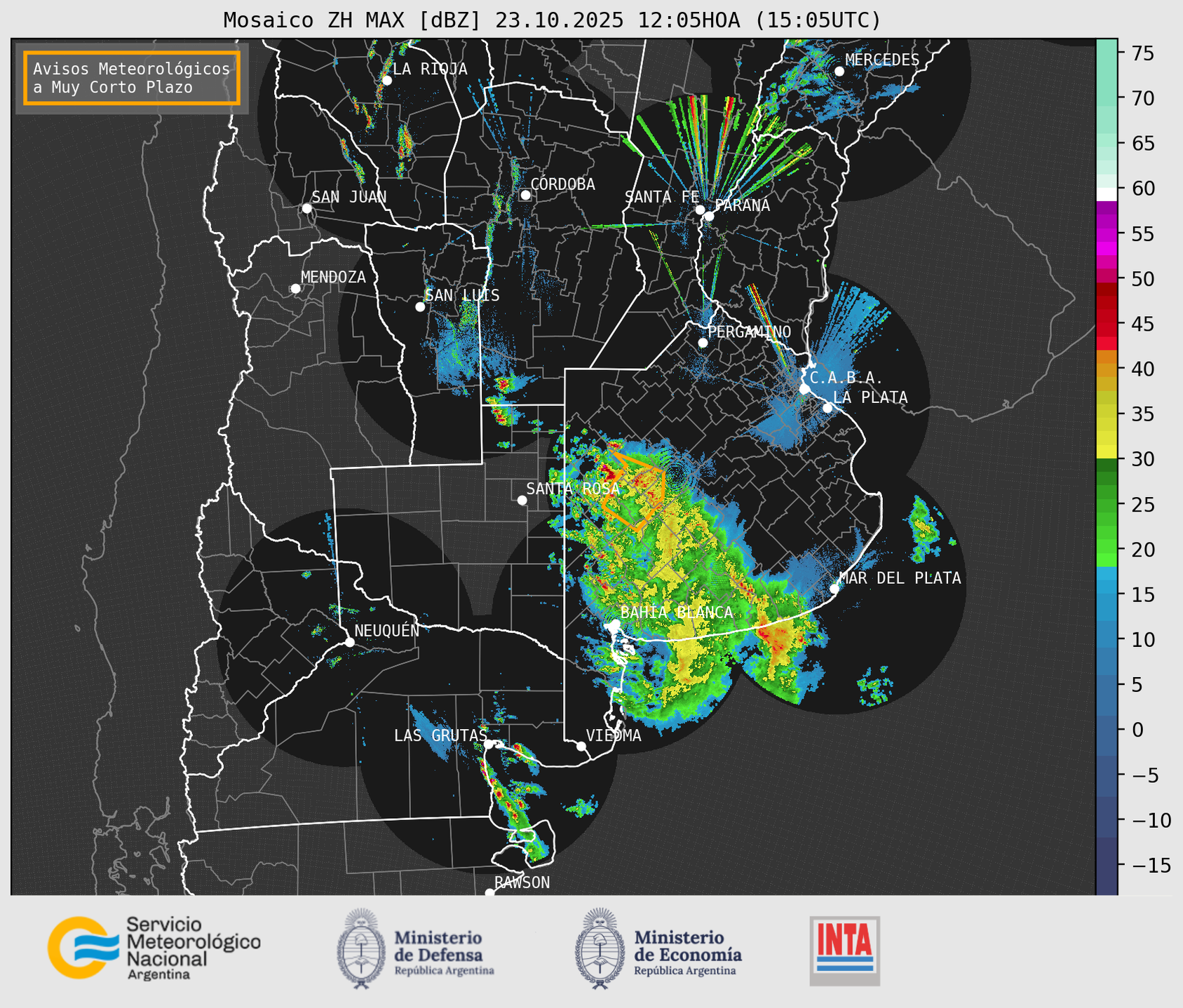Click the INTA logo
Screen dimensions: 1183x1008
tap(844, 950)
